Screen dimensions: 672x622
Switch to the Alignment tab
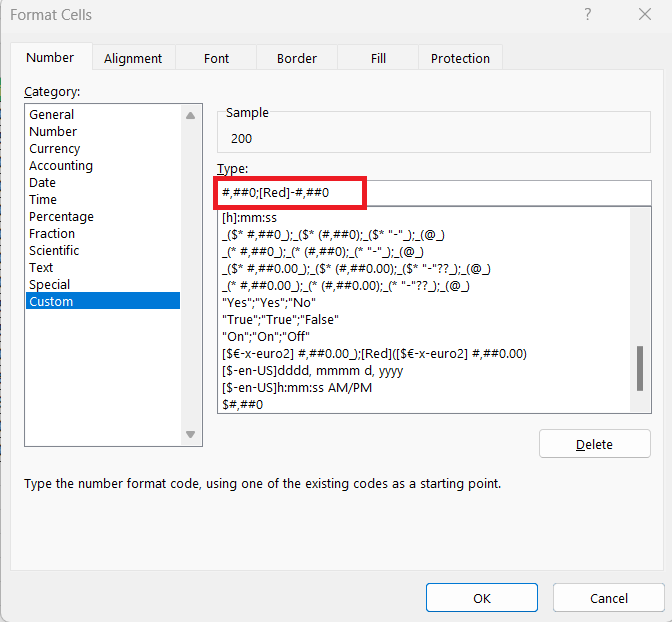[x=133, y=58]
